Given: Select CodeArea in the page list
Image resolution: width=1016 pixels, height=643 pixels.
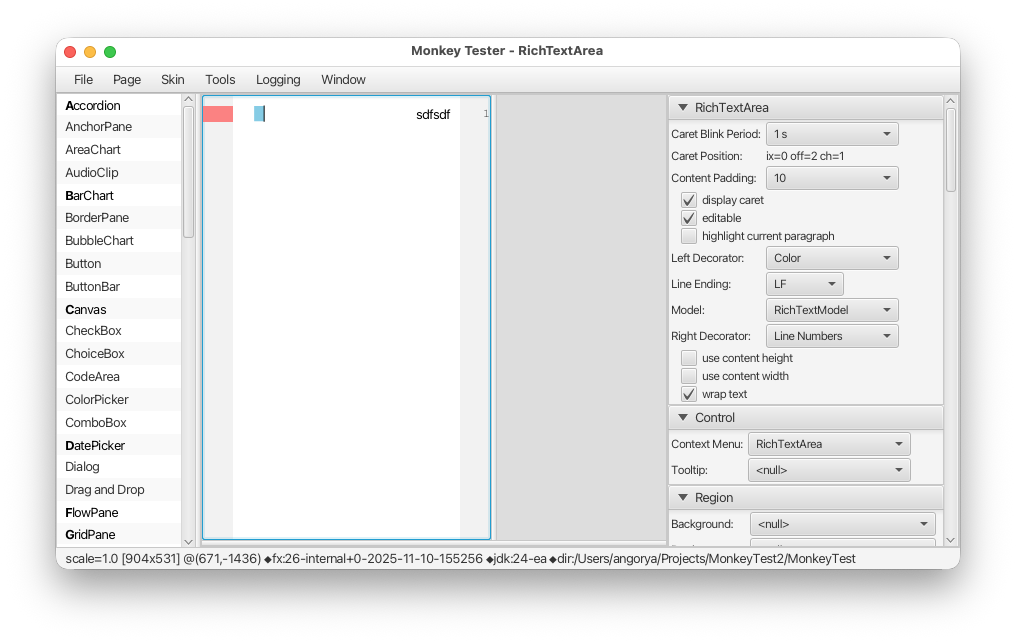Looking at the screenshot, I should [93, 377].
